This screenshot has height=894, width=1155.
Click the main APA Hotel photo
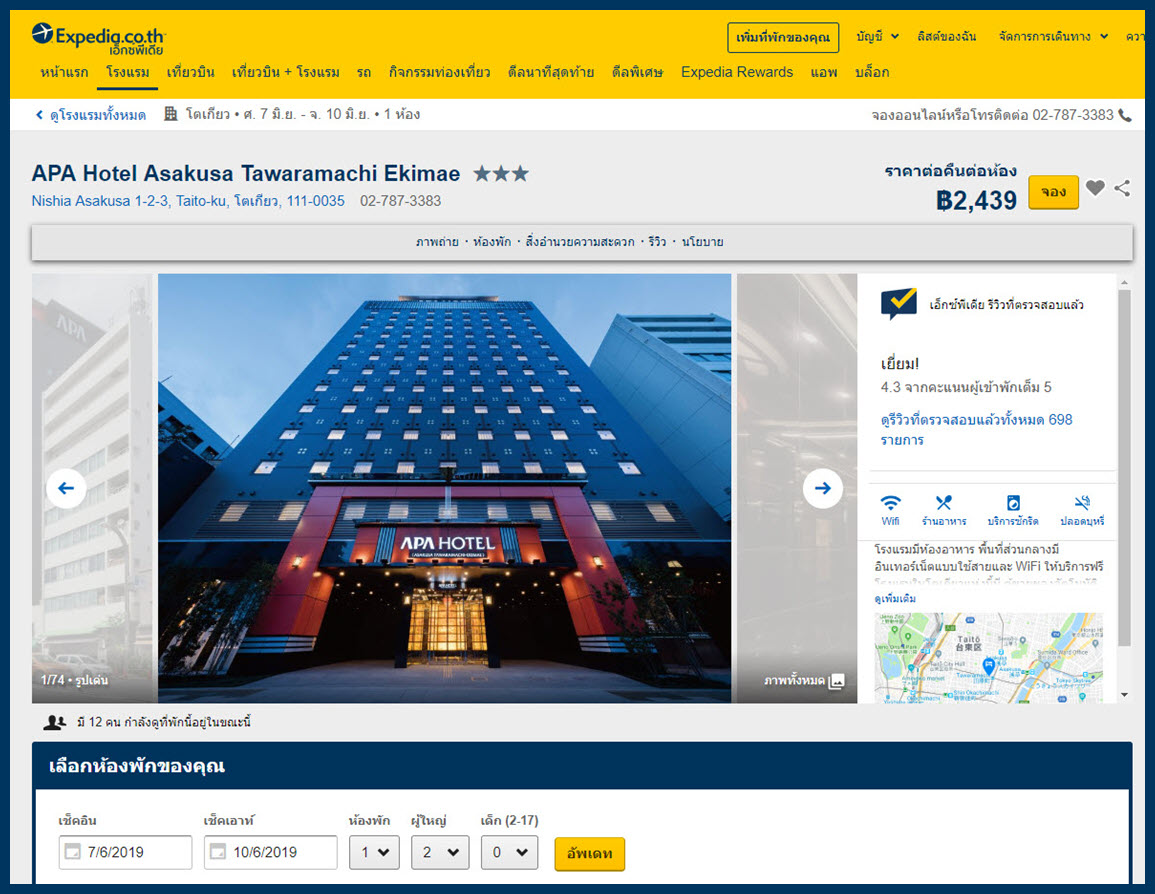point(444,488)
